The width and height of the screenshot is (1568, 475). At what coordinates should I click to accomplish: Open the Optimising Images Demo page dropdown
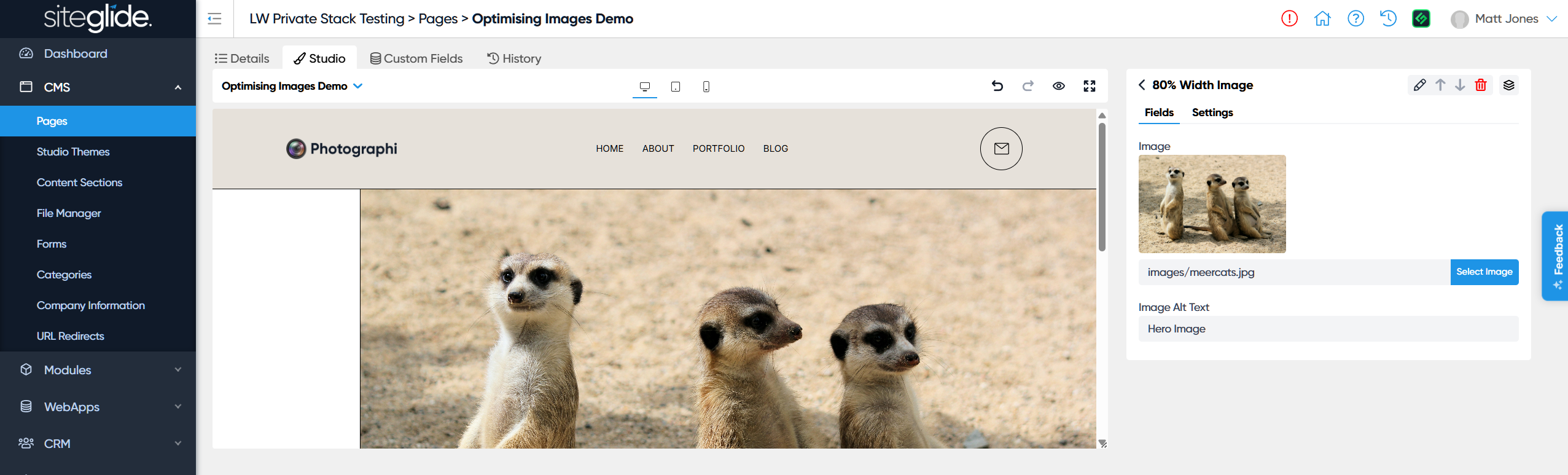pos(292,86)
